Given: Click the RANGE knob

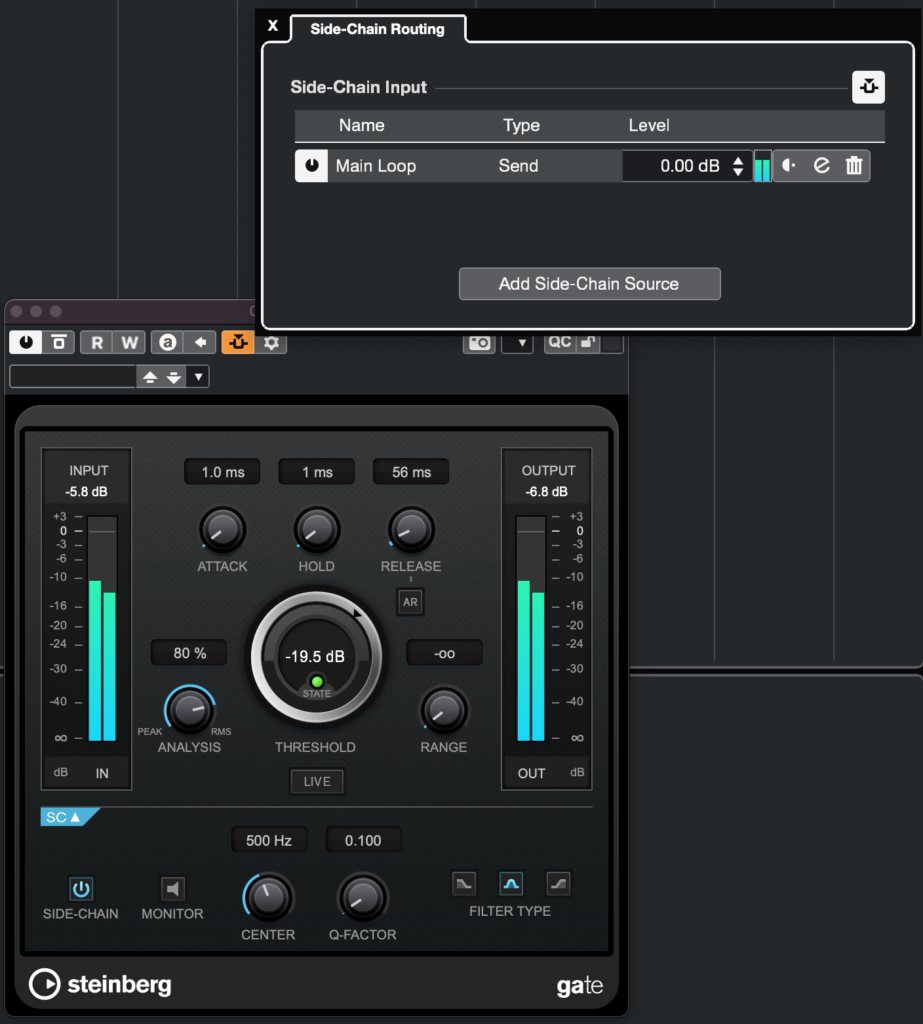Looking at the screenshot, I should click(x=444, y=711).
